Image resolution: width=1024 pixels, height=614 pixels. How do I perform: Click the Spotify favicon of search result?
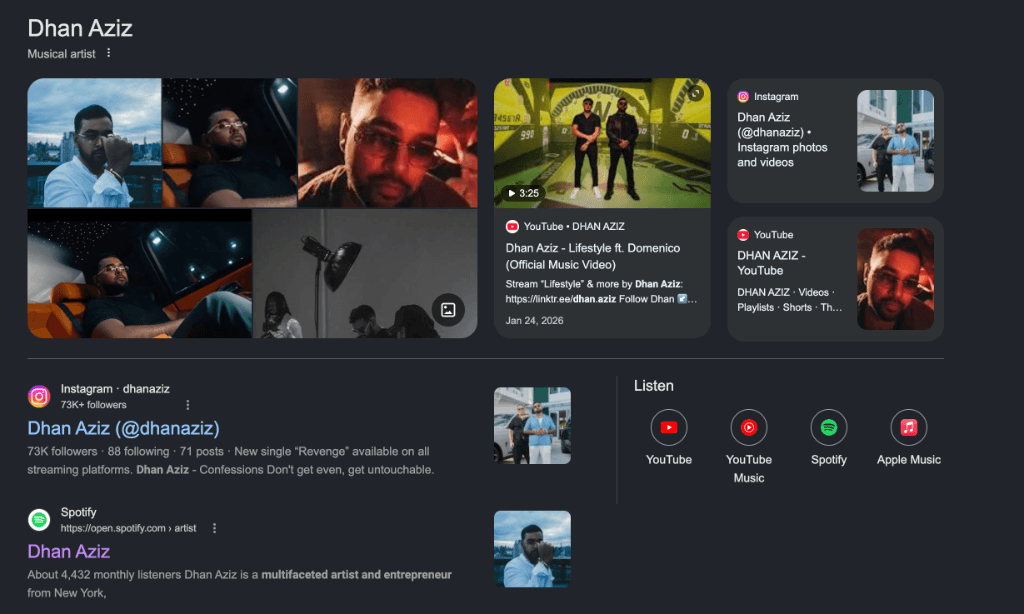point(39,520)
